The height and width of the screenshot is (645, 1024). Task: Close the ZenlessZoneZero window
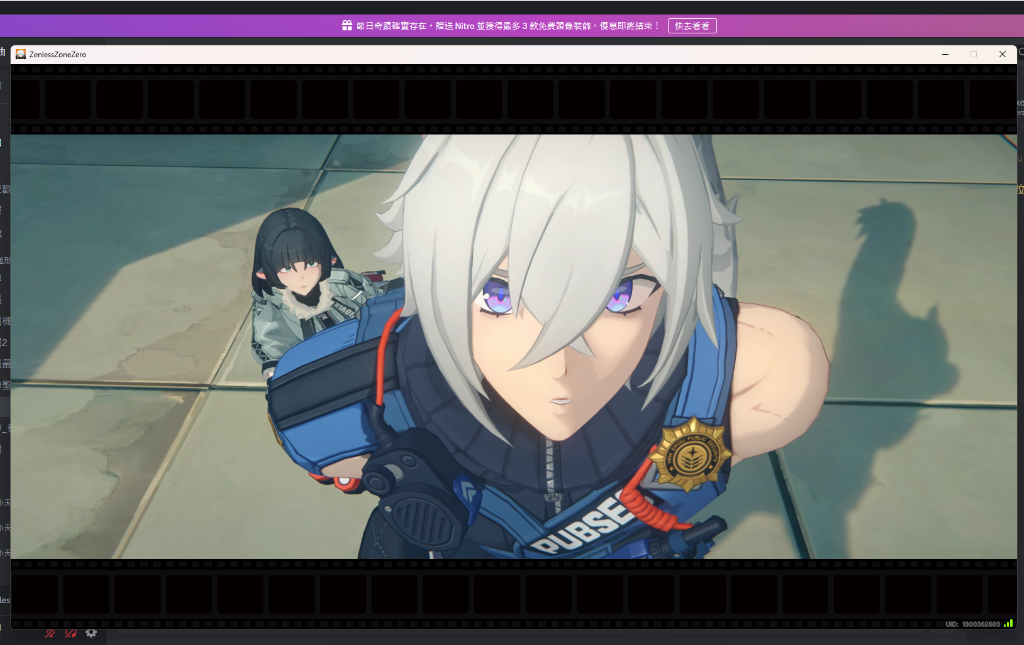[1002, 54]
